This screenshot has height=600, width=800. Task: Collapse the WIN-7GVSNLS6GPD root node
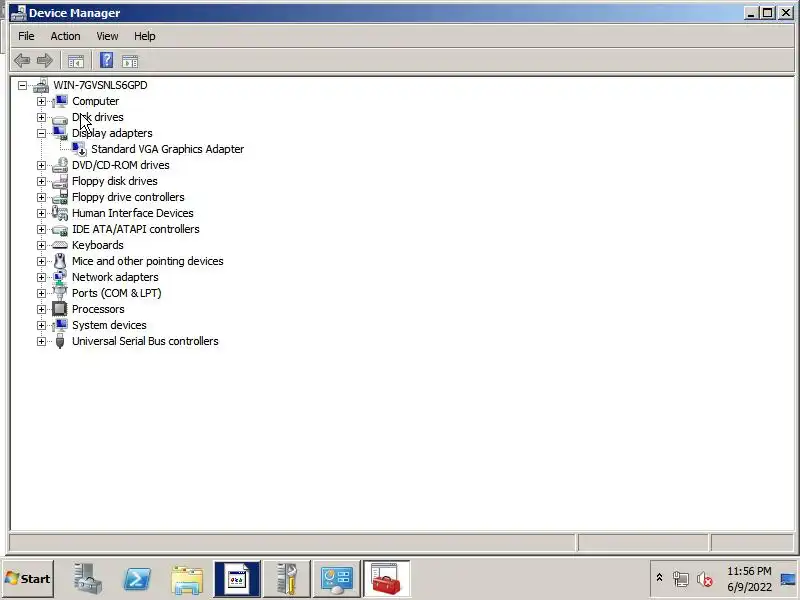[22, 85]
